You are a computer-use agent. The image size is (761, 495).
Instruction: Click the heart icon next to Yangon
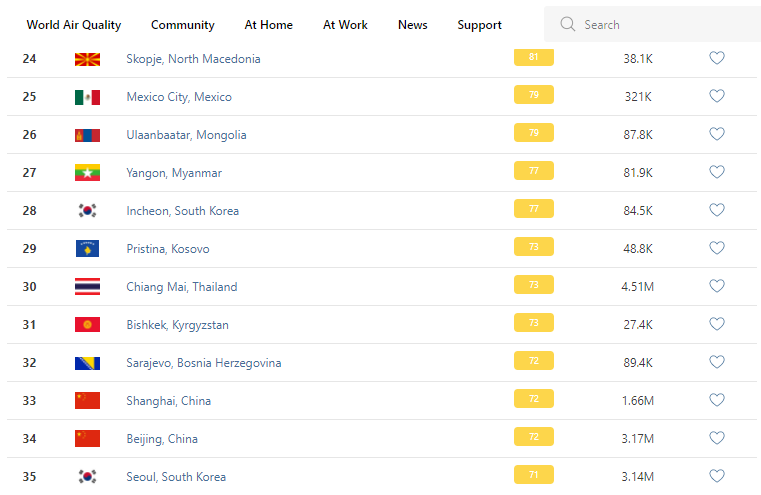pos(717,172)
